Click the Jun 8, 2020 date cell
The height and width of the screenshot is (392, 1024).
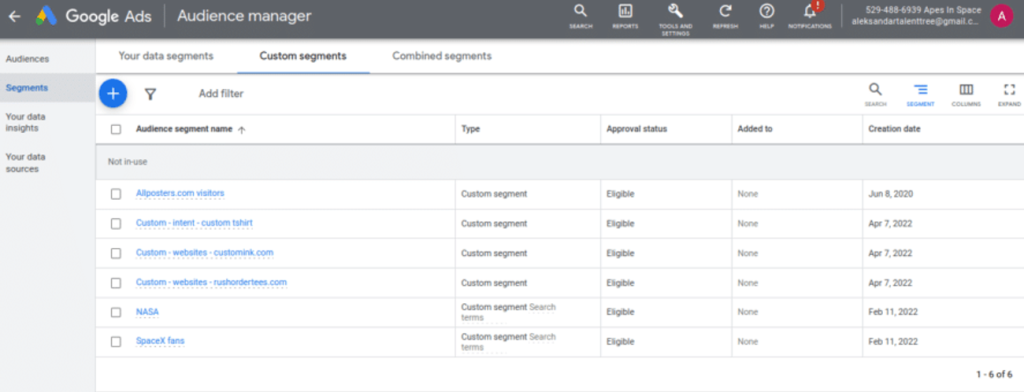point(890,194)
